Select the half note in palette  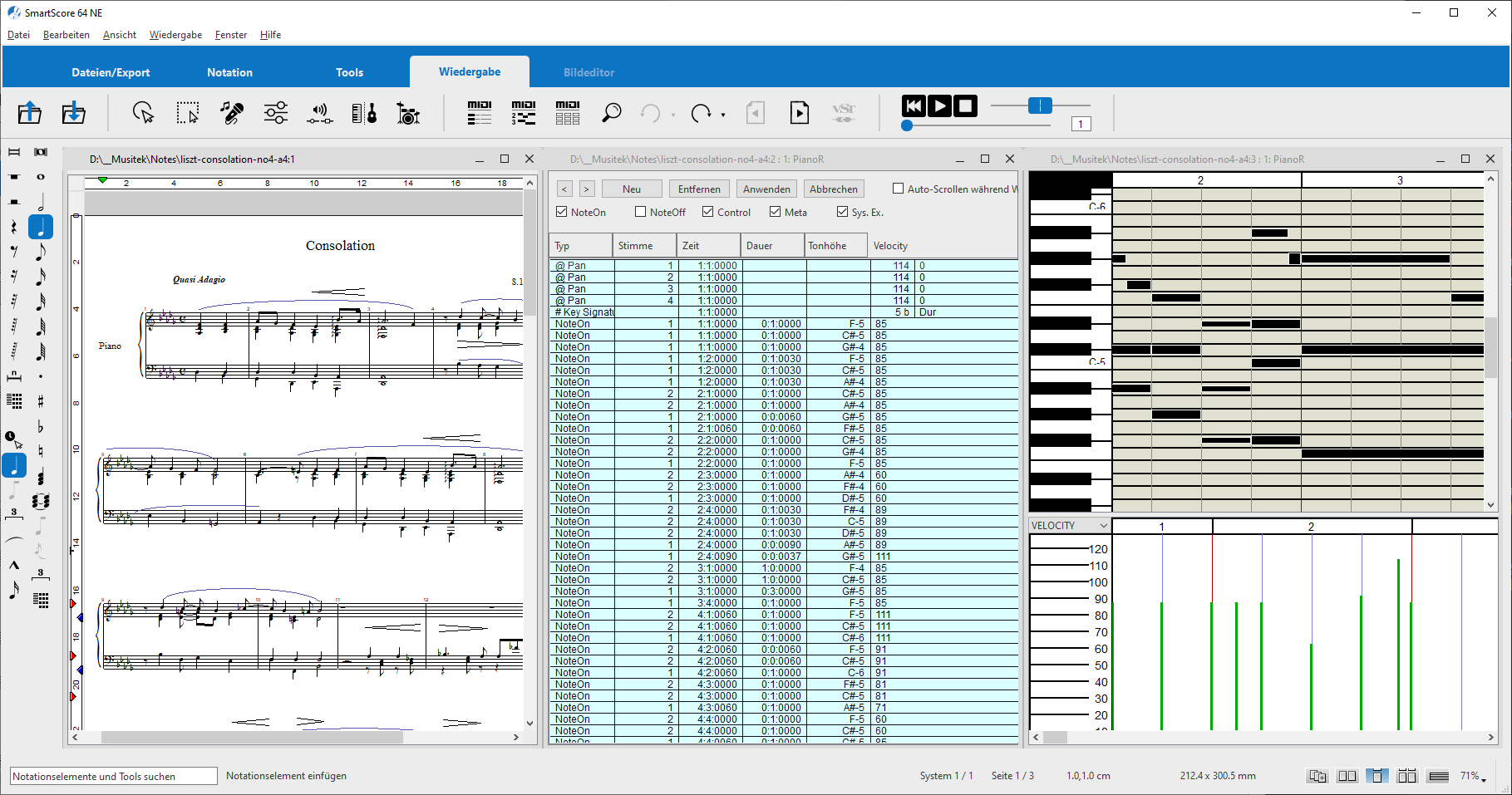click(x=40, y=202)
